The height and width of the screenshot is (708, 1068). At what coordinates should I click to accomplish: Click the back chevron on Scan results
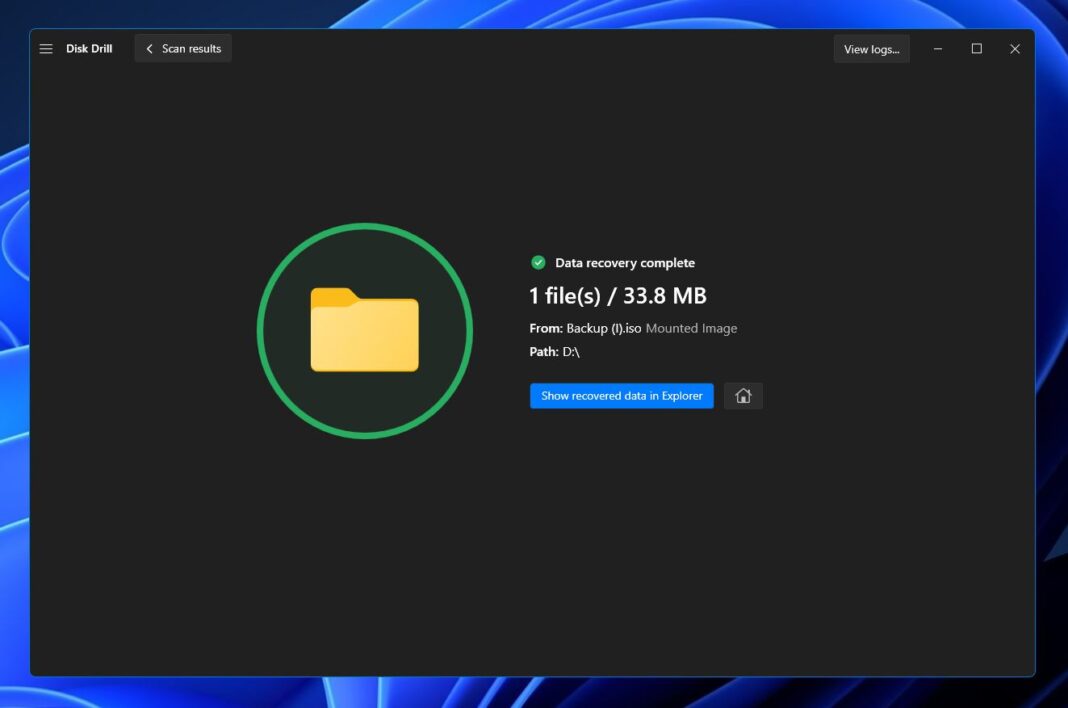tap(149, 48)
